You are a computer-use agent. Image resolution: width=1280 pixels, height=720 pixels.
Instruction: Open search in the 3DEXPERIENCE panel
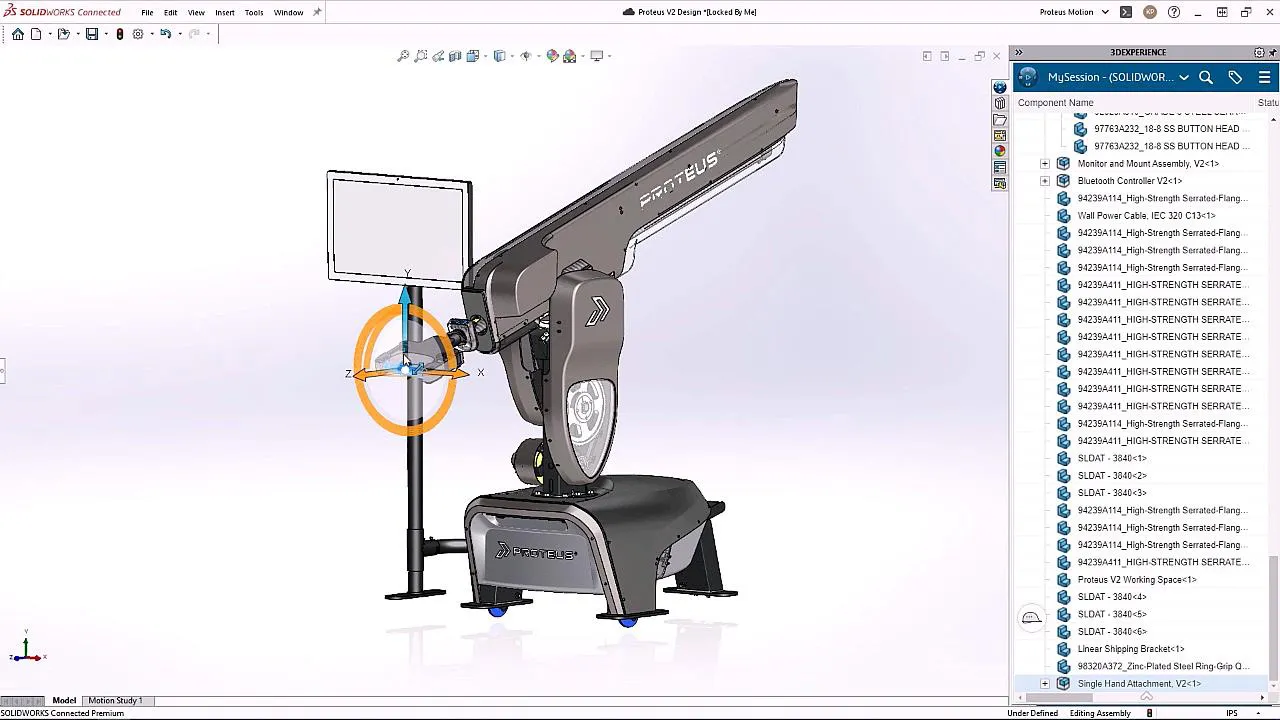(x=1207, y=77)
